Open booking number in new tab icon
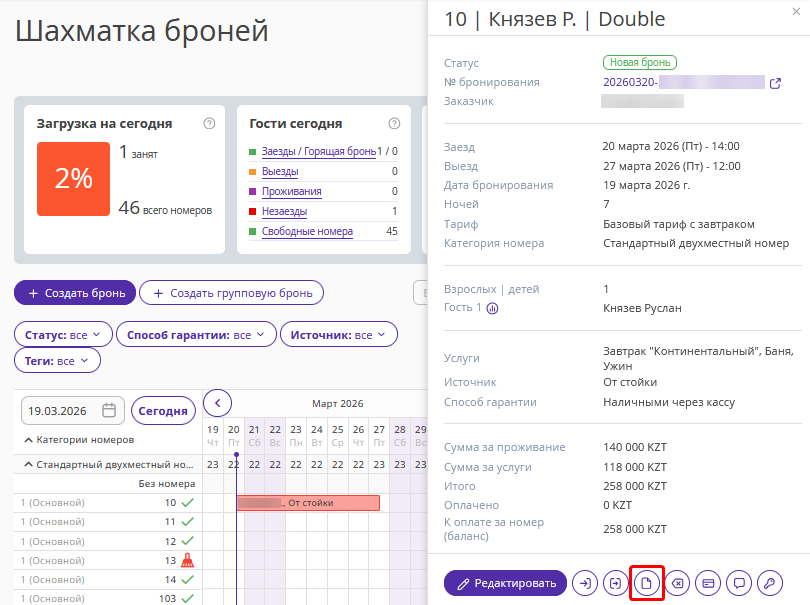Screen dimensions: 810x605 tap(775, 83)
